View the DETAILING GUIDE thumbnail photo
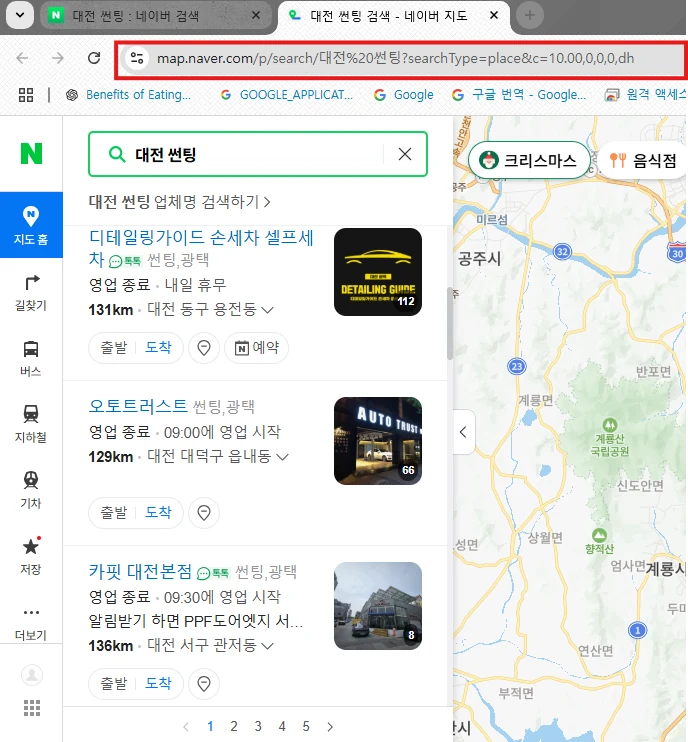Screen dimensions: 688x742 tap(378, 272)
